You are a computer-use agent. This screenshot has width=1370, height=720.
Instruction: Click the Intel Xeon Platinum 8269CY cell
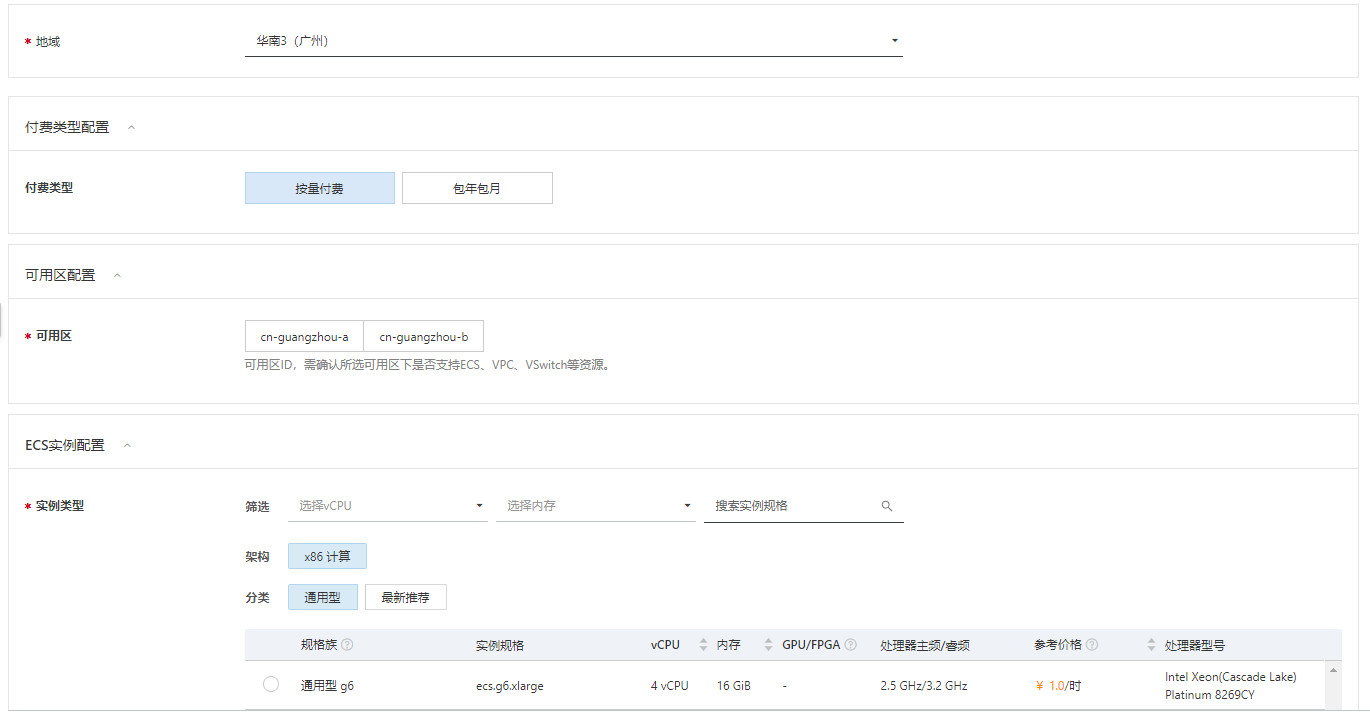[x=1230, y=686]
